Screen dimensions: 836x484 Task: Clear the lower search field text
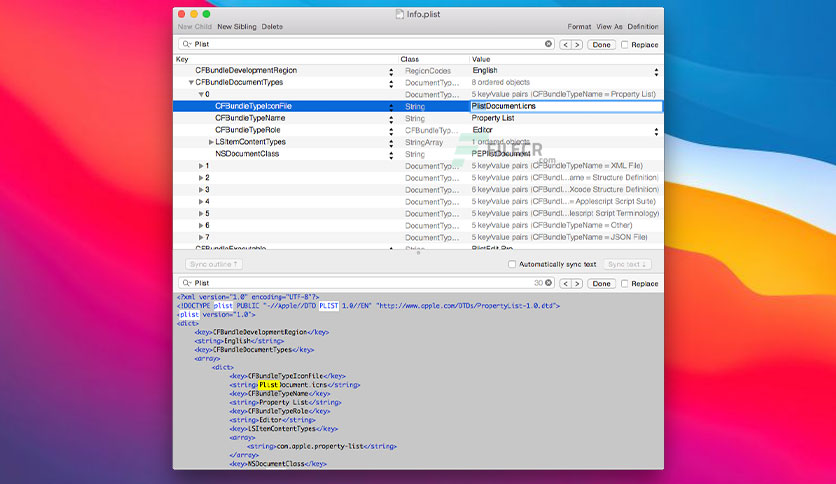click(x=548, y=283)
